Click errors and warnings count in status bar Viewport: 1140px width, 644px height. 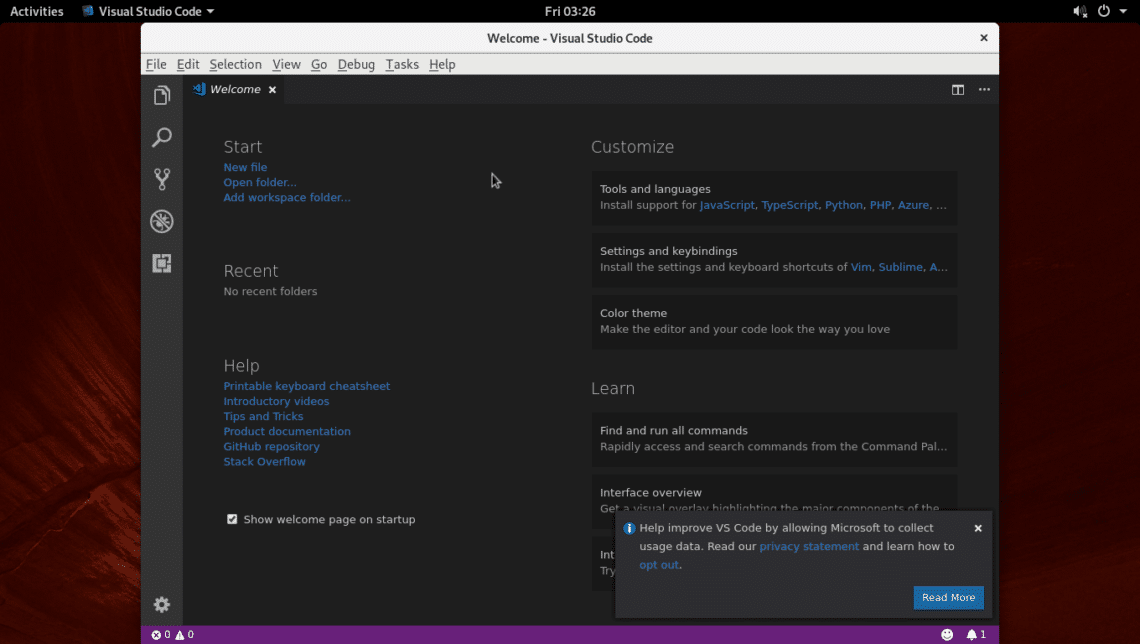point(172,635)
